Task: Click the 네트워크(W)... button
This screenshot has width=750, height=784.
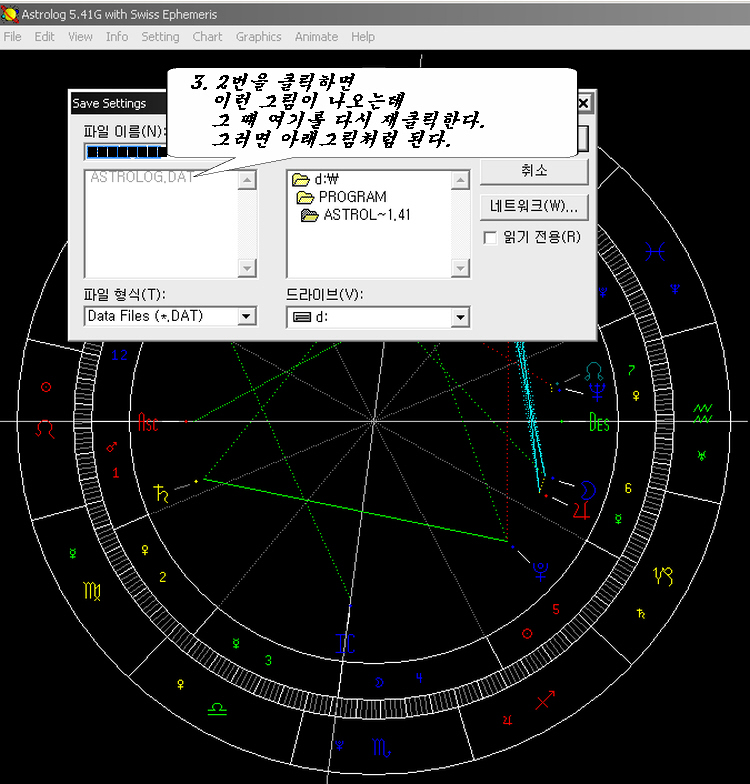Action: click(534, 206)
